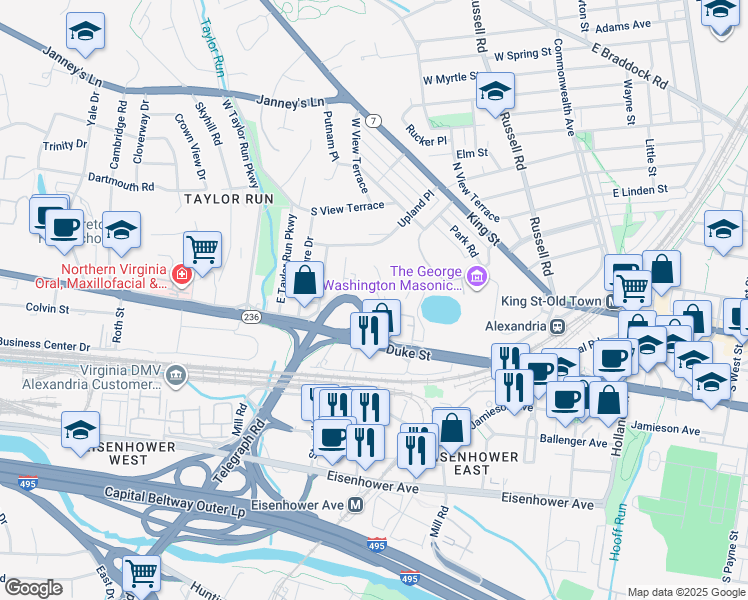
Task: Click the Virginia DMV Alexandria place icon
Action: click(176, 376)
